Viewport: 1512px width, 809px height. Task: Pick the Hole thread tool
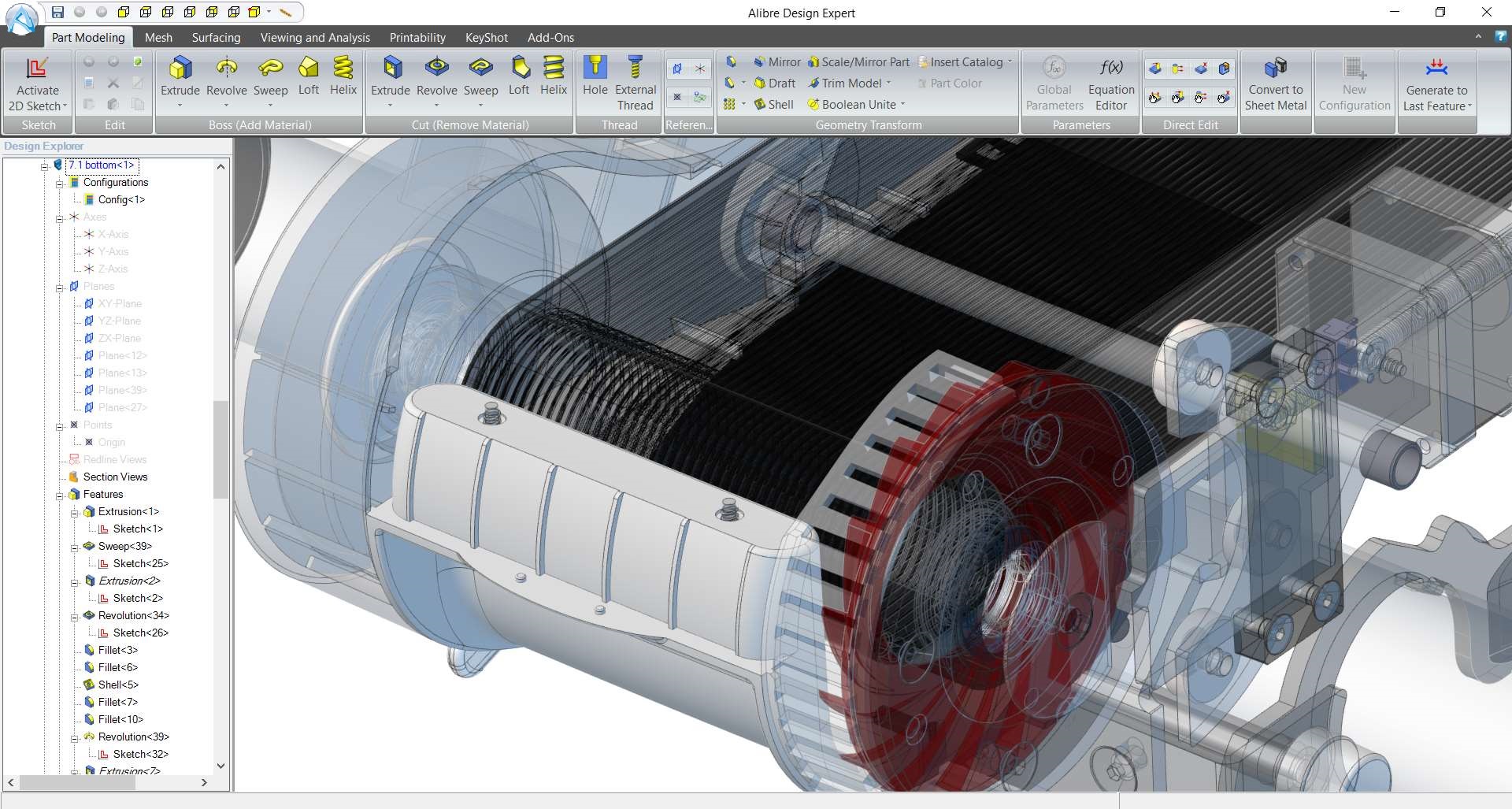[595, 76]
